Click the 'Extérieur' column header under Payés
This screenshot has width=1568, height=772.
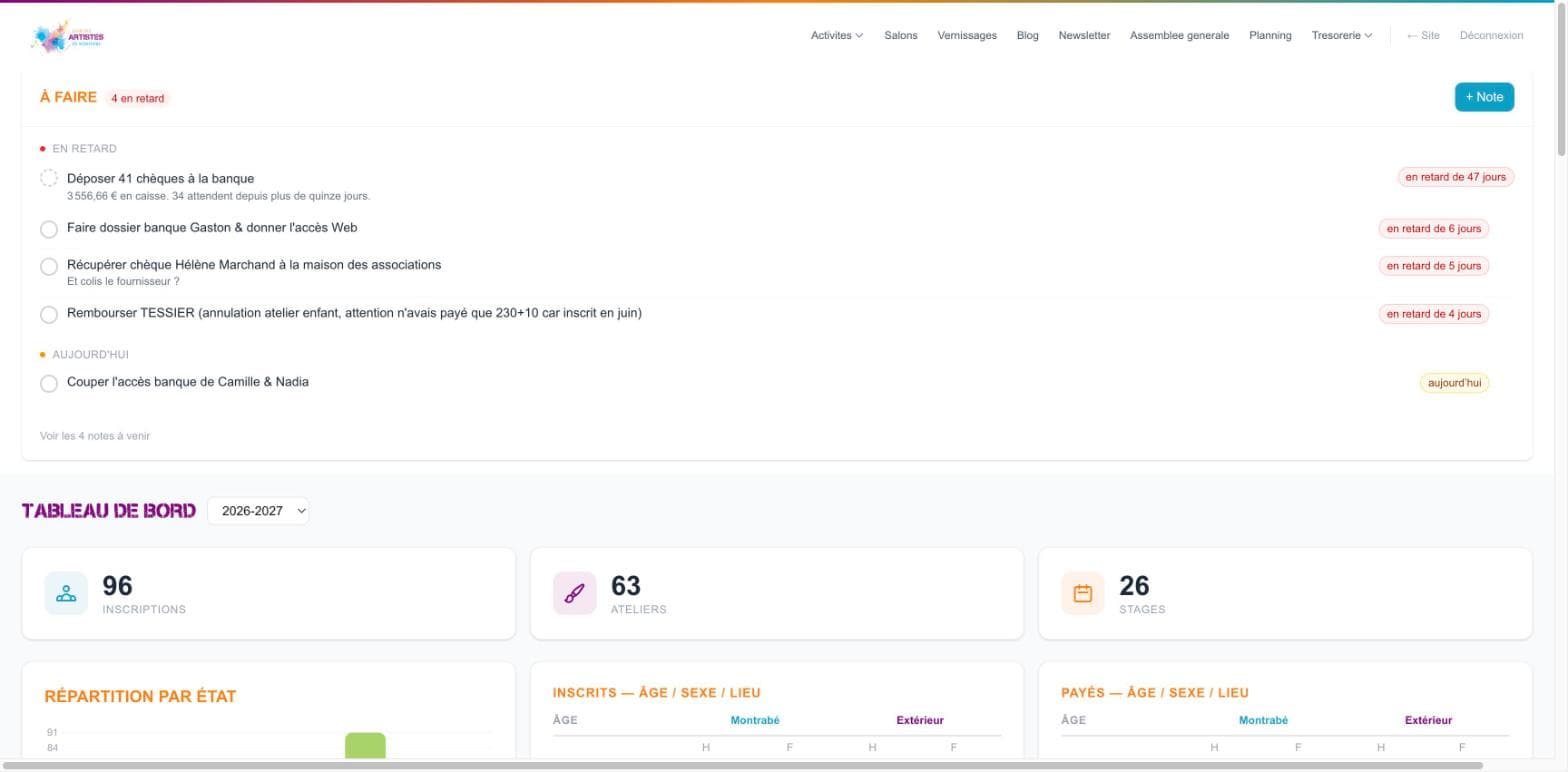point(1428,720)
